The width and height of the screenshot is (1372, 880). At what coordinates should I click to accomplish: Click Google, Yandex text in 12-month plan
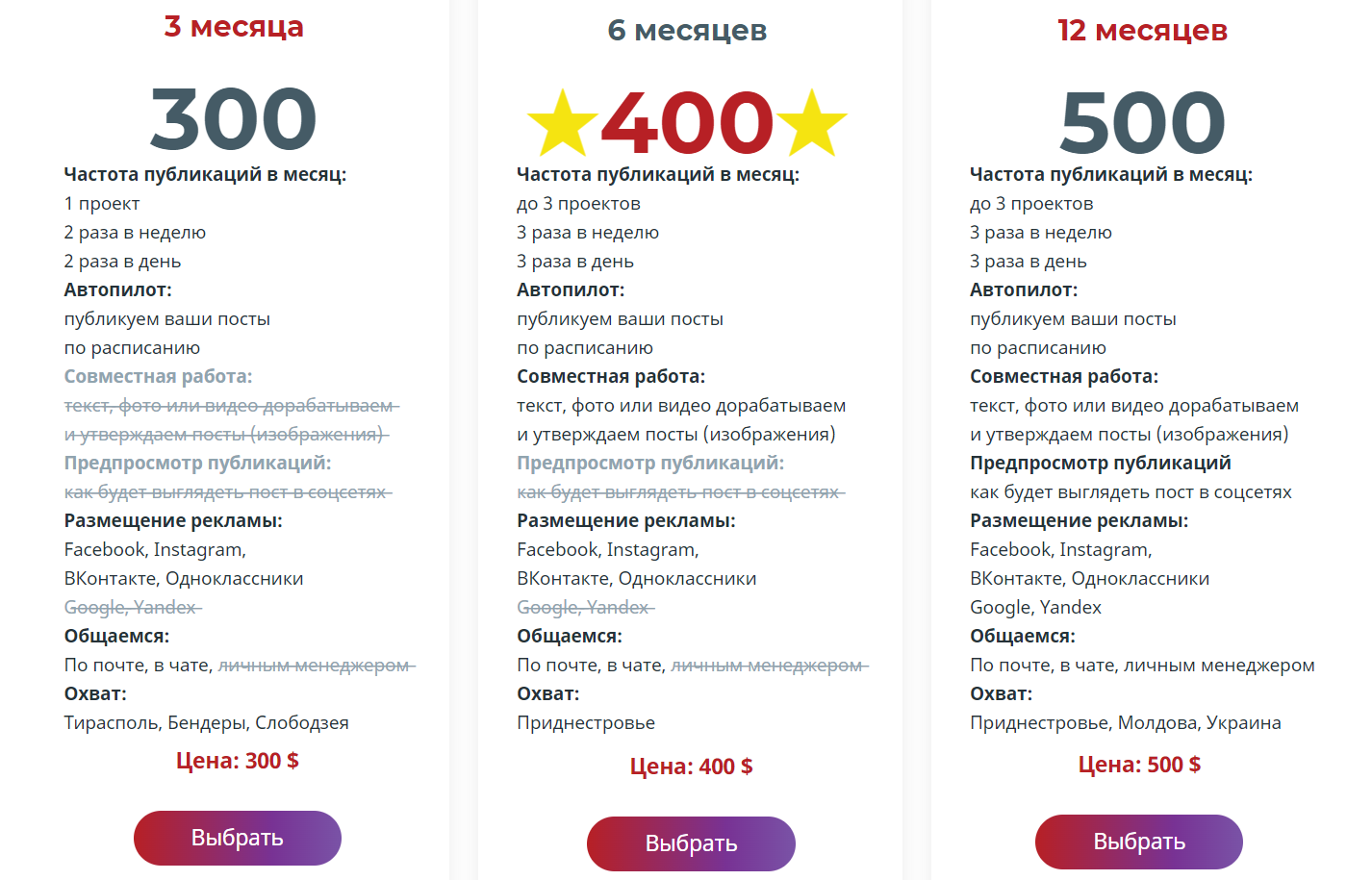point(1035,607)
